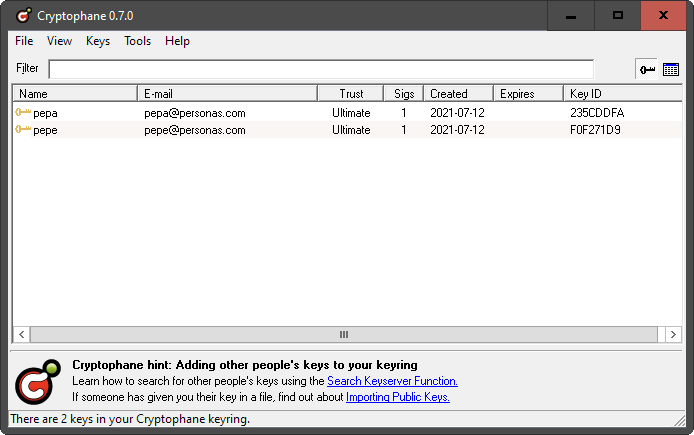694x435 pixels.
Task: Open the Importing Public Keys link
Action: (x=397, y=397)
